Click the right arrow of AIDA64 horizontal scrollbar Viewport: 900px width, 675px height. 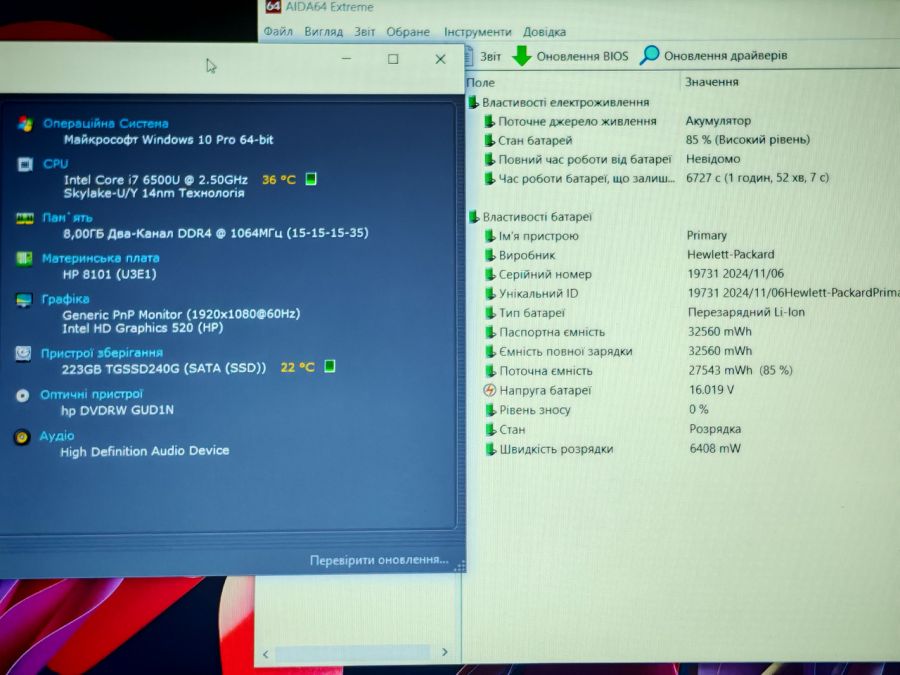(445, 652)
